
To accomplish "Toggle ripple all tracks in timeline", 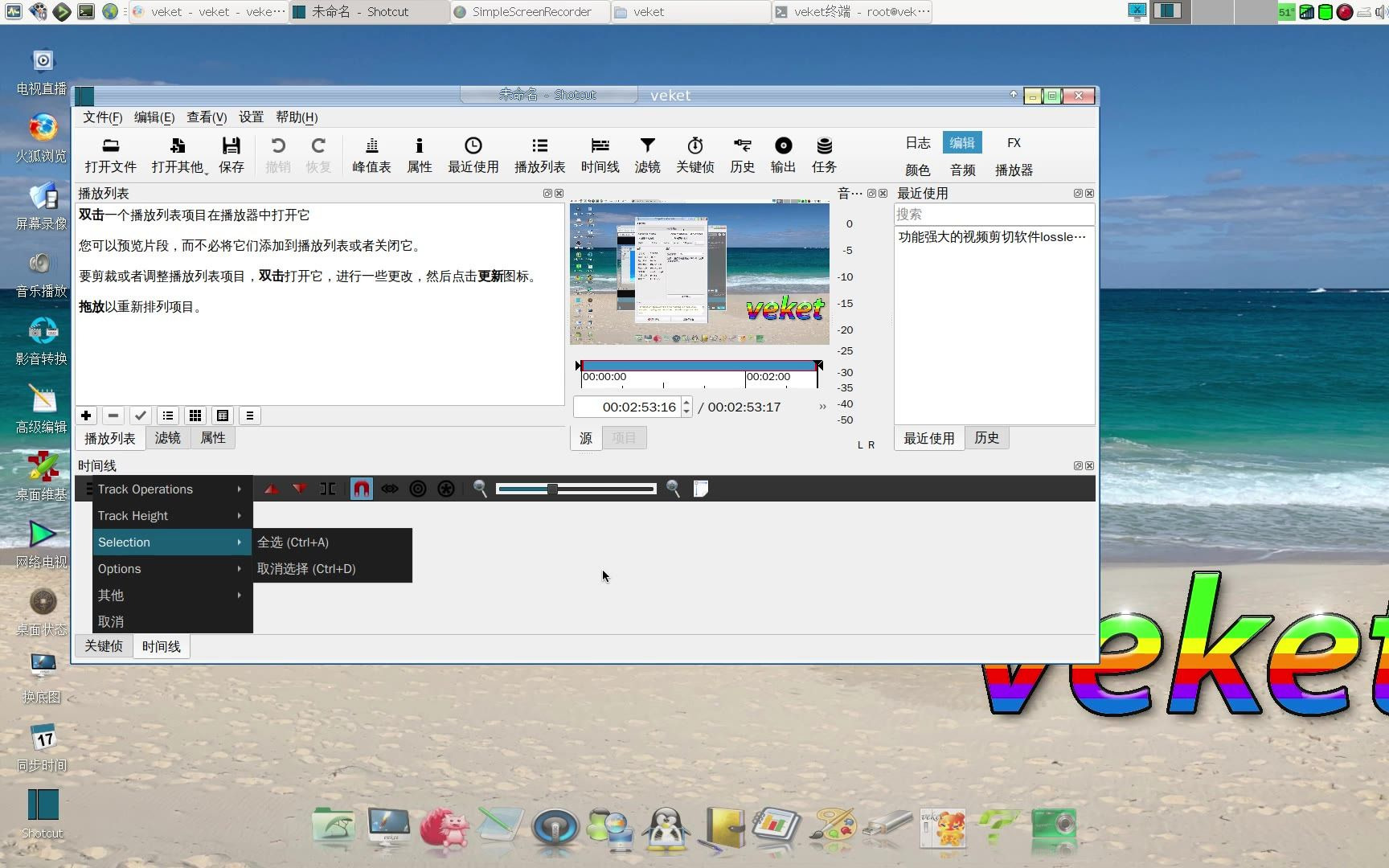I will pyautogui.click(x=446, y=488).
